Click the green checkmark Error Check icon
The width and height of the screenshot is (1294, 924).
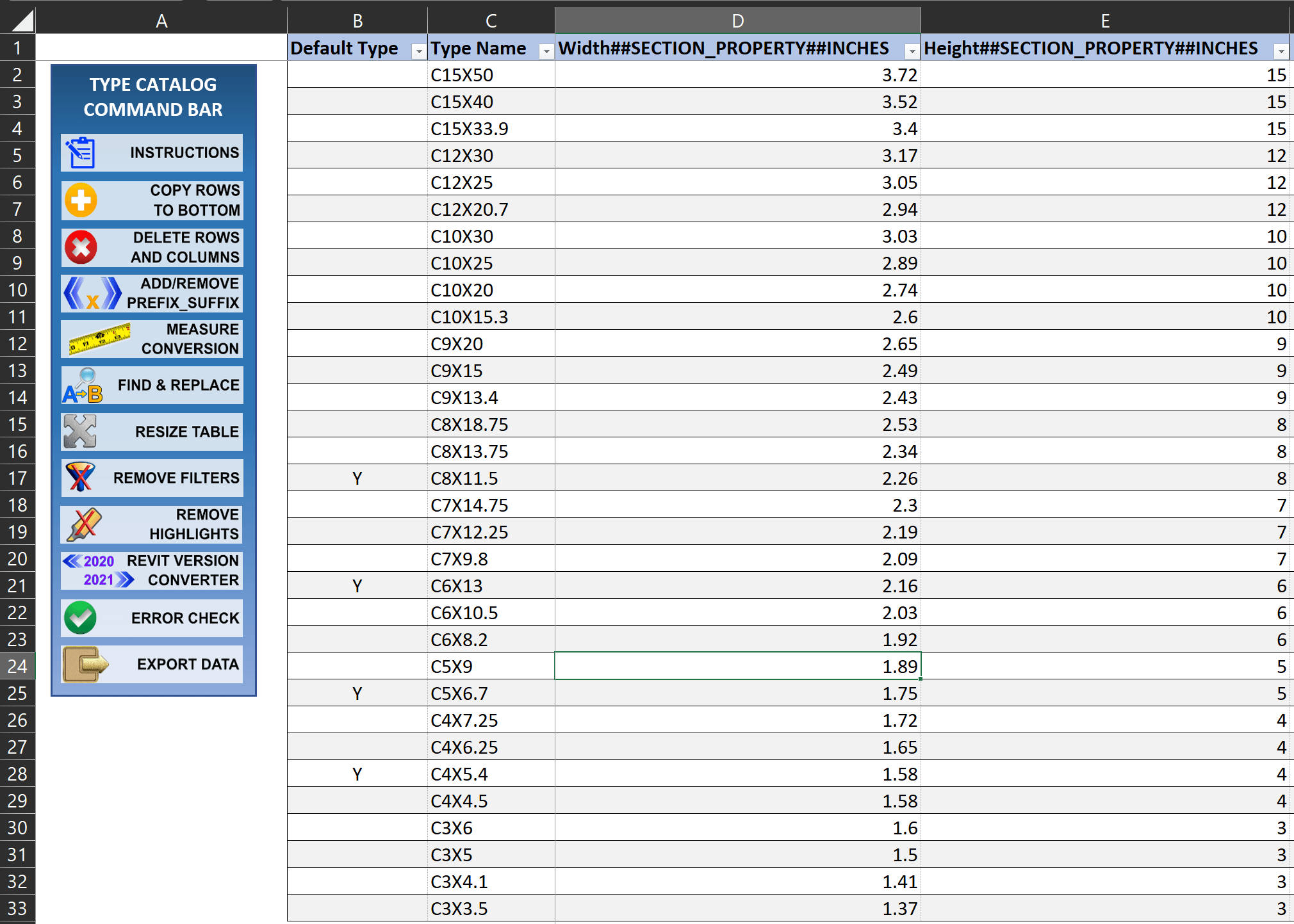[81, 618]
